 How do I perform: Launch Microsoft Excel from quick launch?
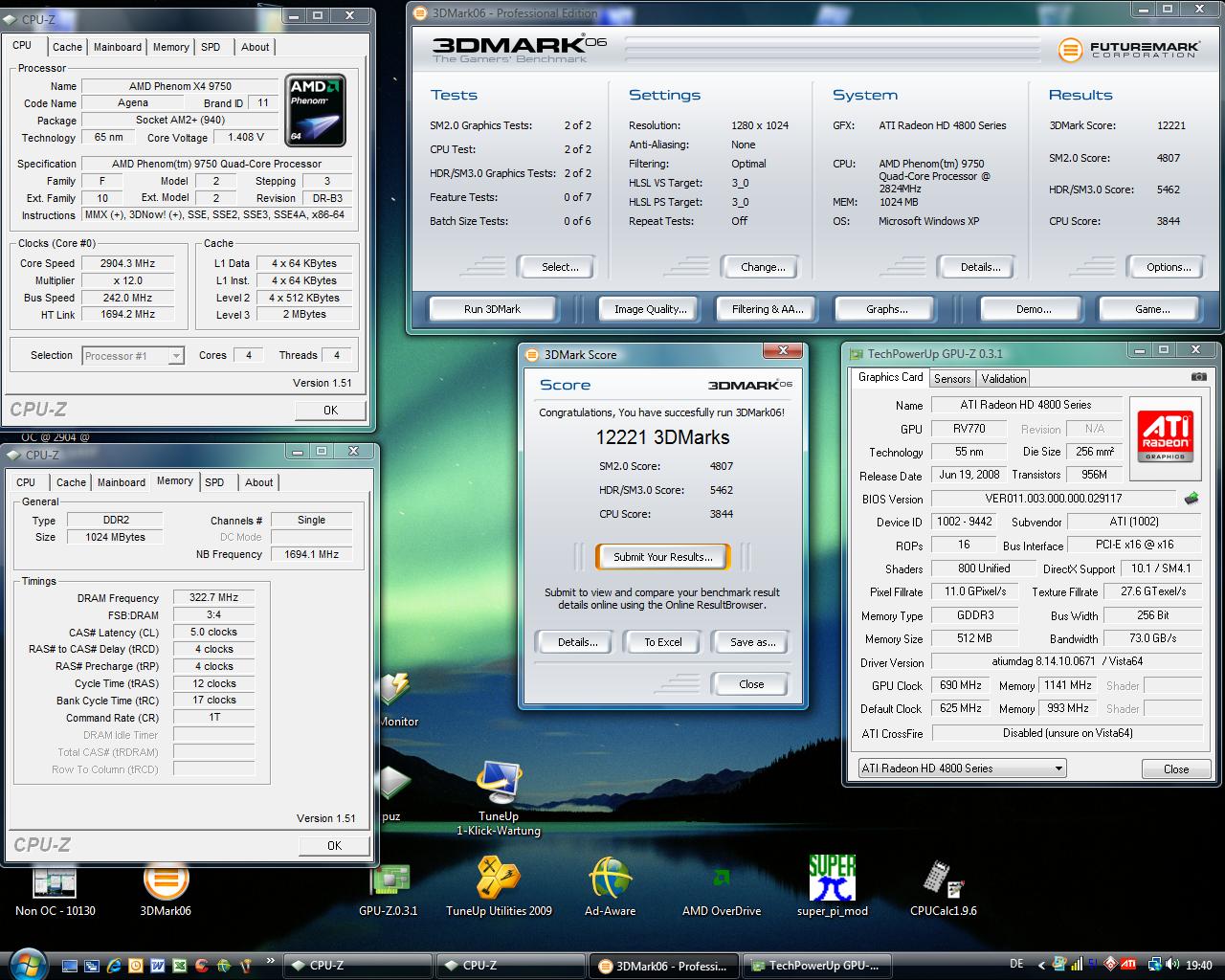[x=180, y=966]
